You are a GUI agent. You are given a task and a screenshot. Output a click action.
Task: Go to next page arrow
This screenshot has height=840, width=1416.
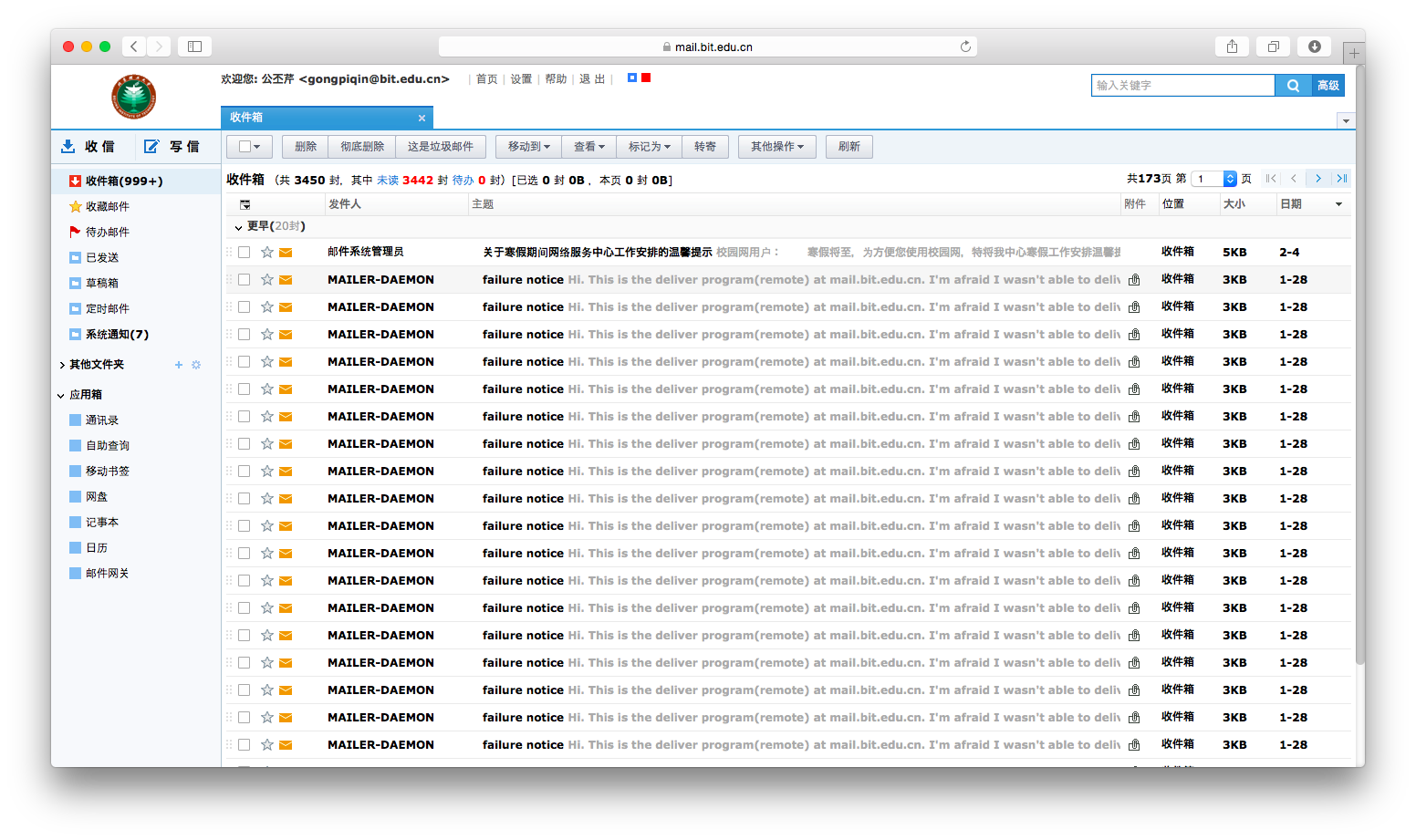(1317, 179)
